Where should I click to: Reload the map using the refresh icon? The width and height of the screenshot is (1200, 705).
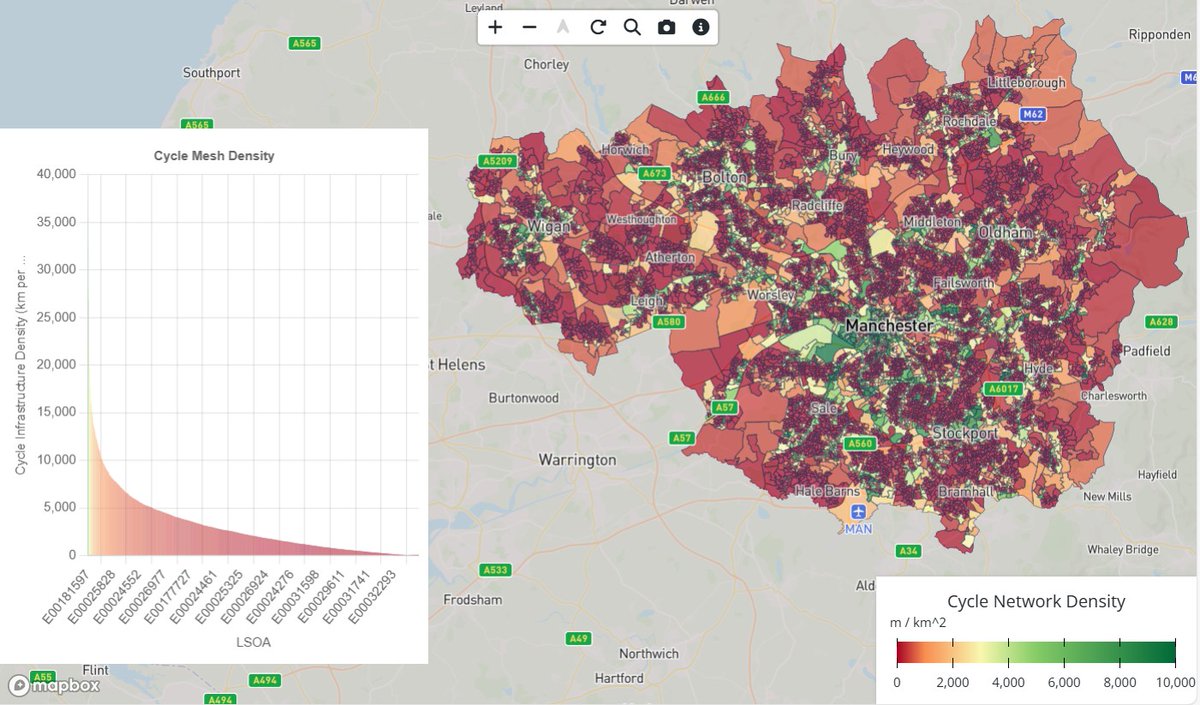click(597, 27)
